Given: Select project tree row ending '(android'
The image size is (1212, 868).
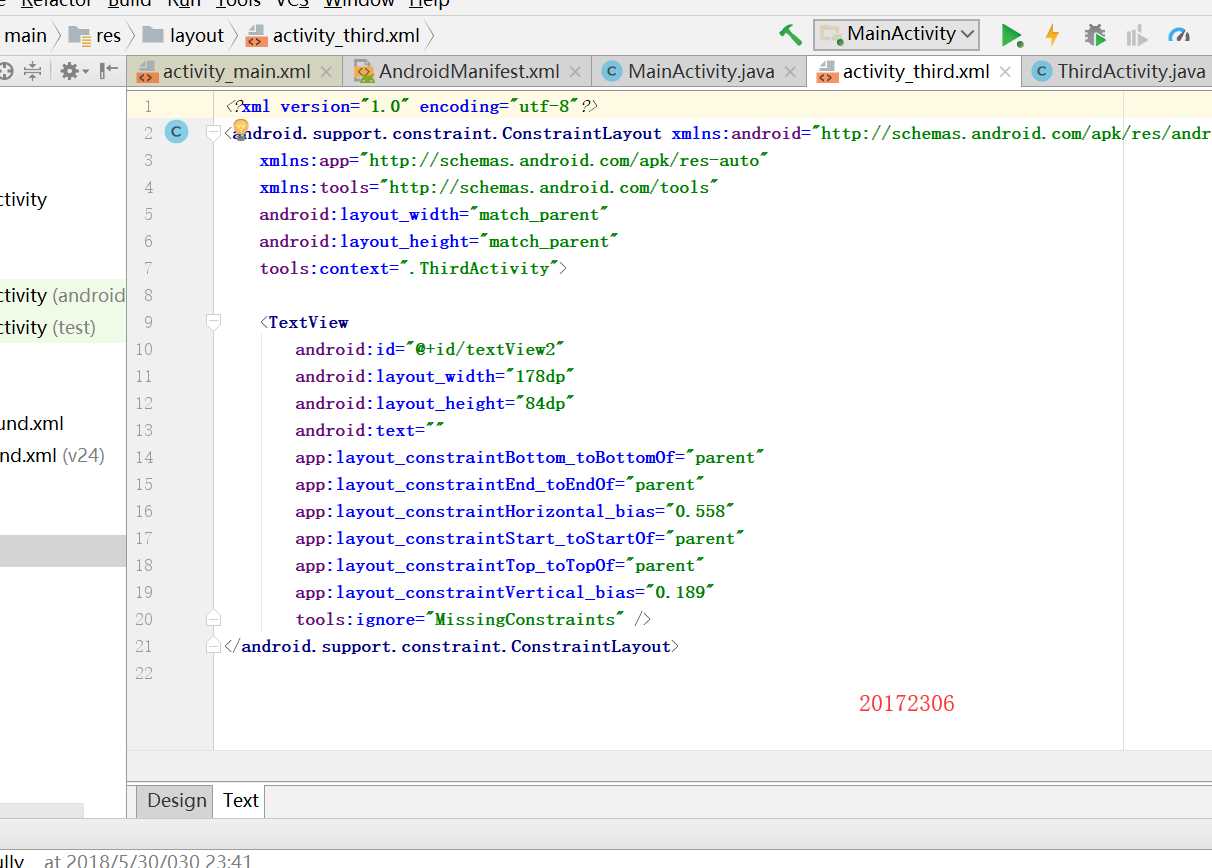Looking at the screenshot, I should [x=63, y=295].
